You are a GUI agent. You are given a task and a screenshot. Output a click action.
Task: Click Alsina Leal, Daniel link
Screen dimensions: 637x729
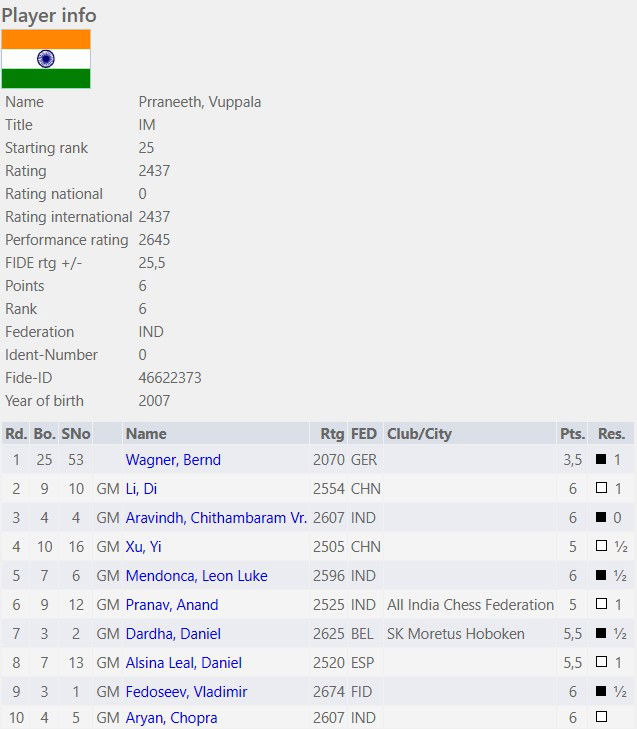pyautogui.click(x=184, y=663)
